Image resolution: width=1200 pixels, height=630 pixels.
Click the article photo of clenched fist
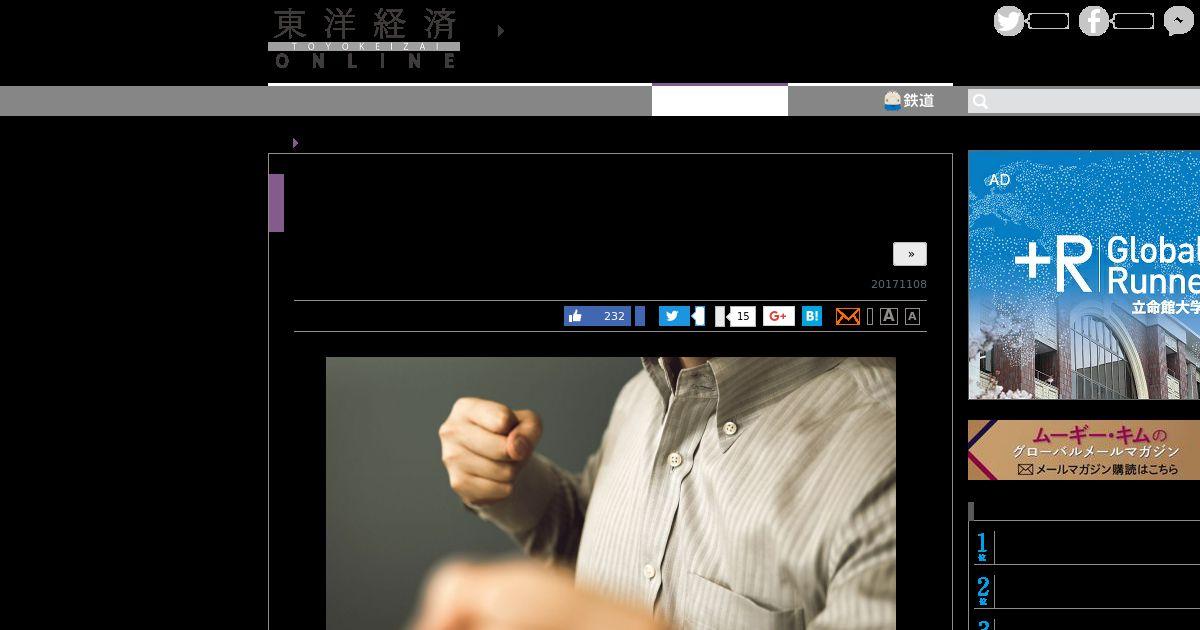pos(611,493)
